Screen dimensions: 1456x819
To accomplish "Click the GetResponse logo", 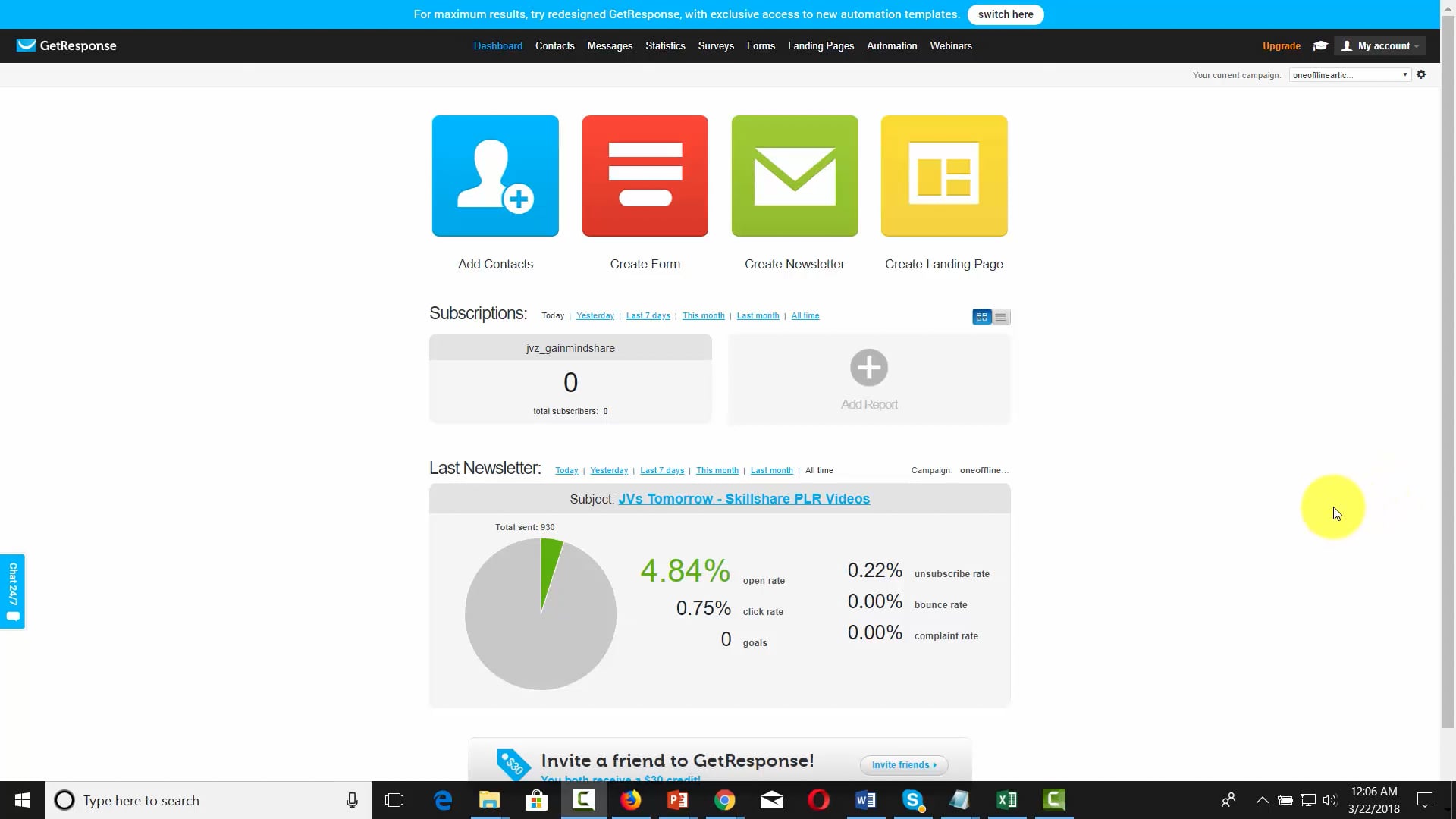I will pyautogui.click(x=67, y=45).
